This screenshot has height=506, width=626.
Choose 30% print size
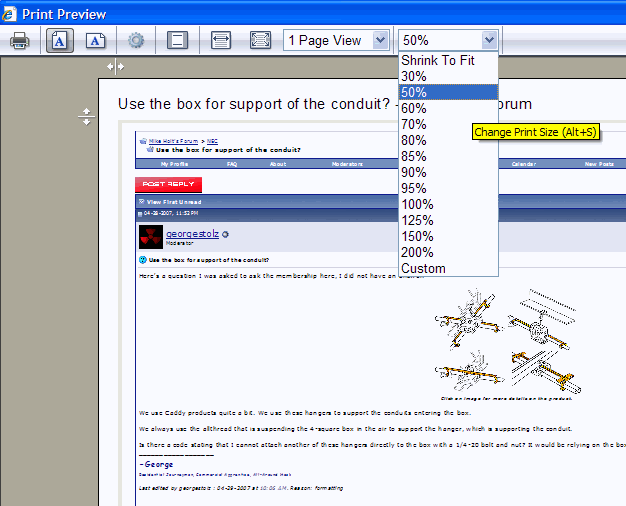click(448, 76)
